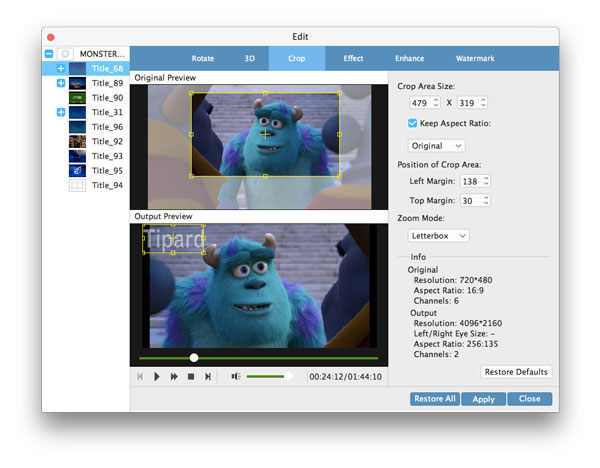Mute audio with the speaker icon
The width and height of the screenshot is (600, 468).
[x=236, y=377]
